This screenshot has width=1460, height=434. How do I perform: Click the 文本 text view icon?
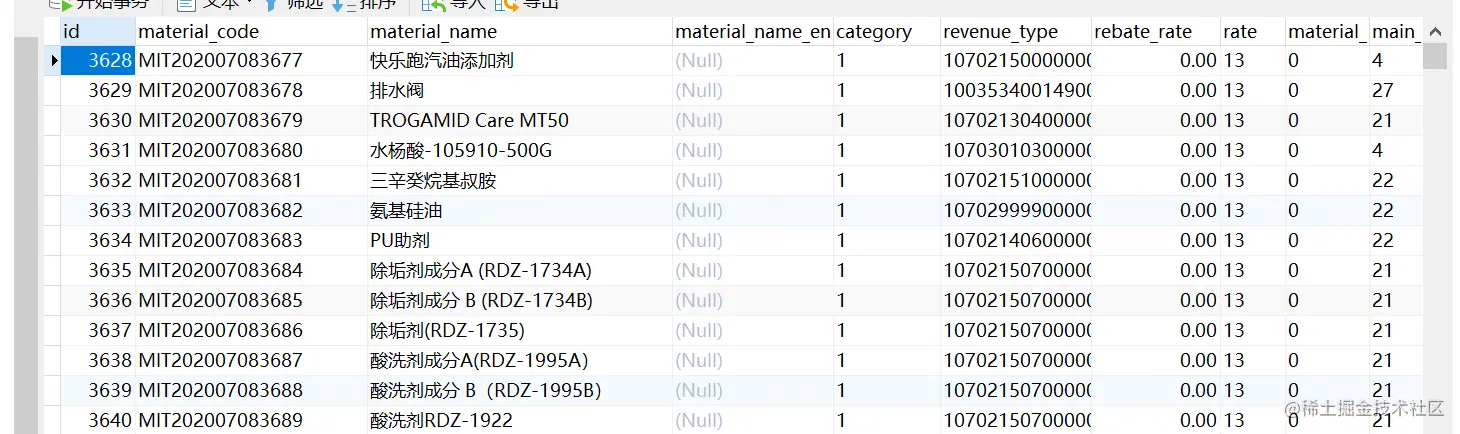(186, 4)
